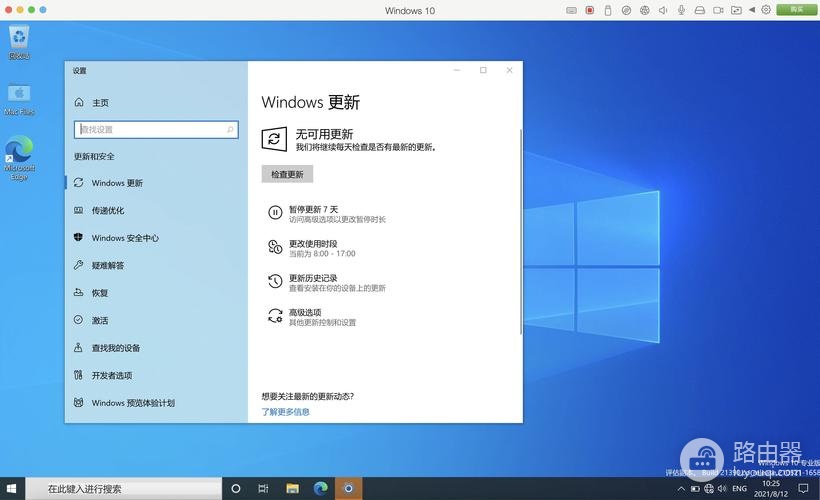The image size is (820, 500).
Task: Click the microphone icon in the VM toolbar
Action: [681, 10]
